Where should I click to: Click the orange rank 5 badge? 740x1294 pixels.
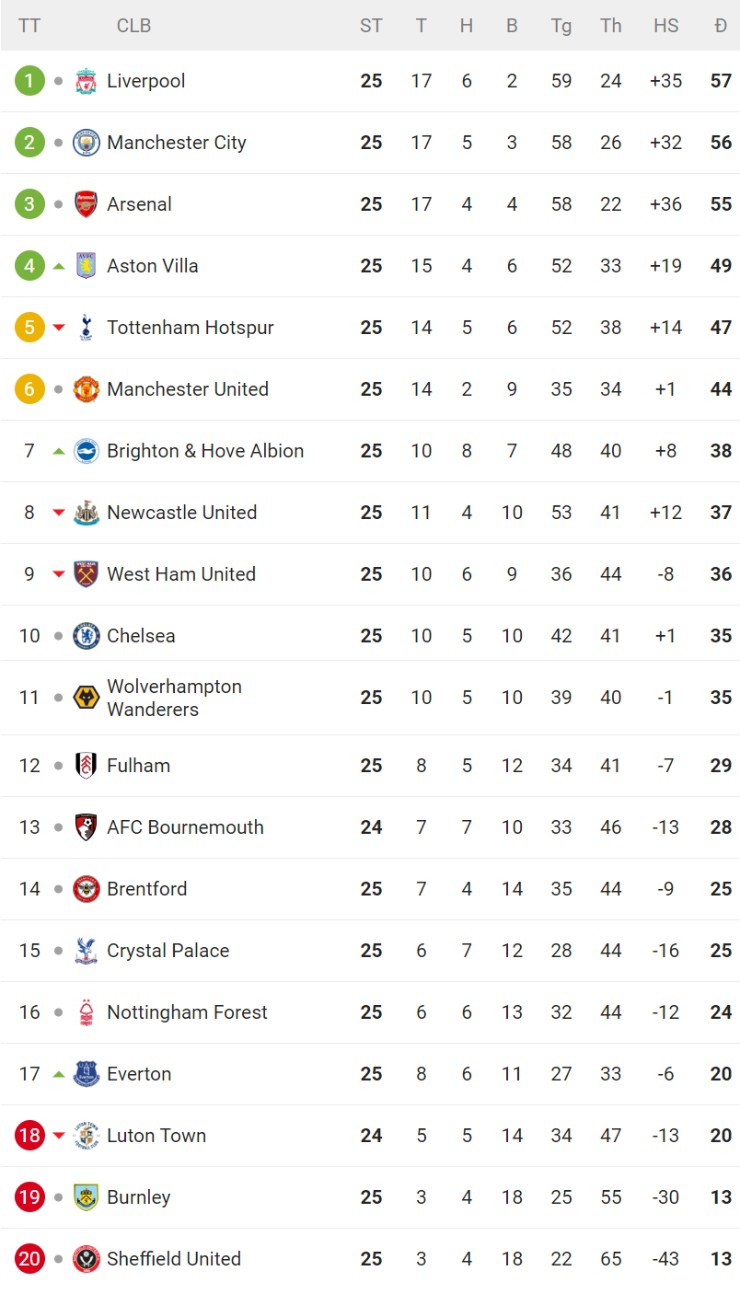30,327
